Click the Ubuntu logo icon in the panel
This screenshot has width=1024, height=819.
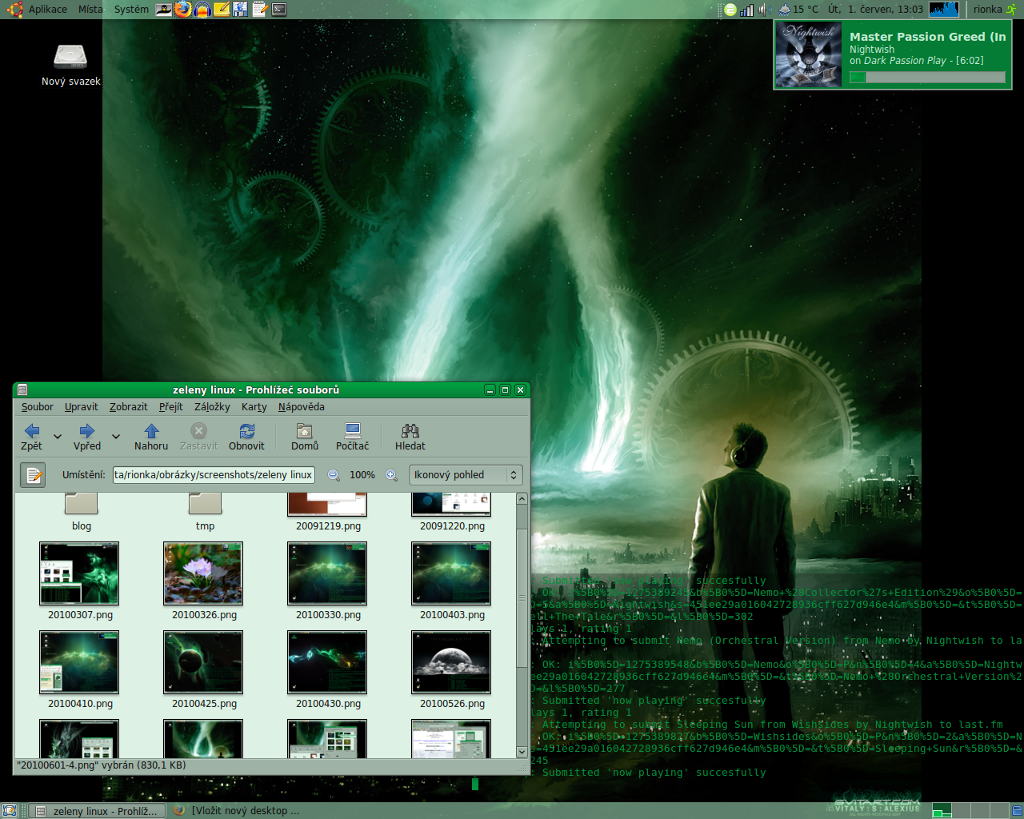14,9
